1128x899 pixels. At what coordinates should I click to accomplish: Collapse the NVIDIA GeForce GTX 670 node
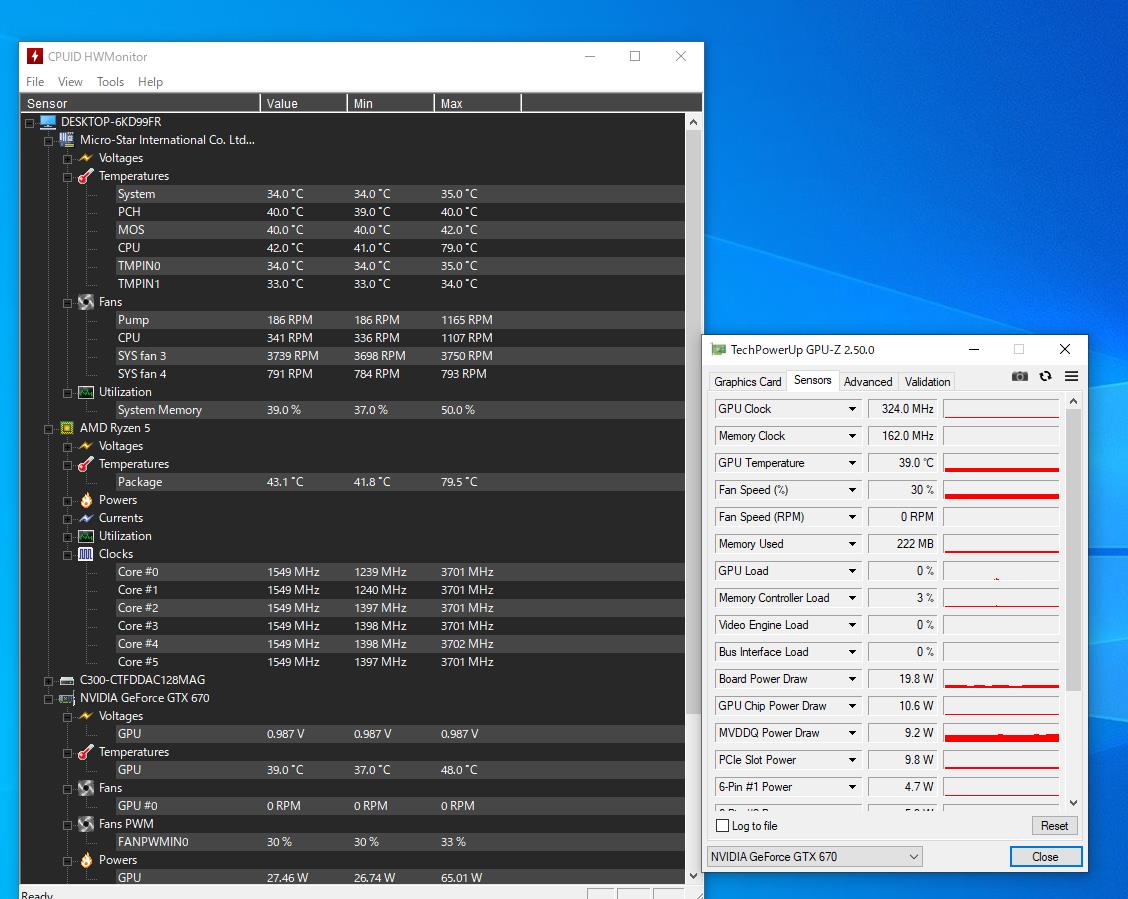(48, 699)
